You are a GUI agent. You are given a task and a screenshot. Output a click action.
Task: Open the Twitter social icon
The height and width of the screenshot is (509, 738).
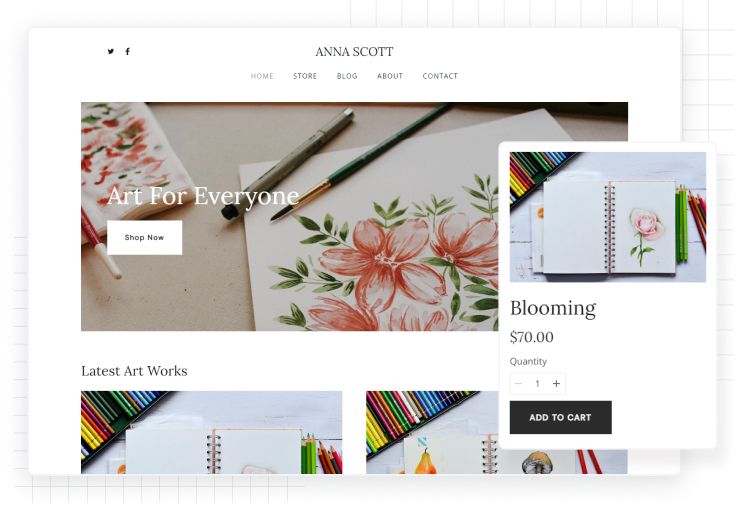[111, 51]
